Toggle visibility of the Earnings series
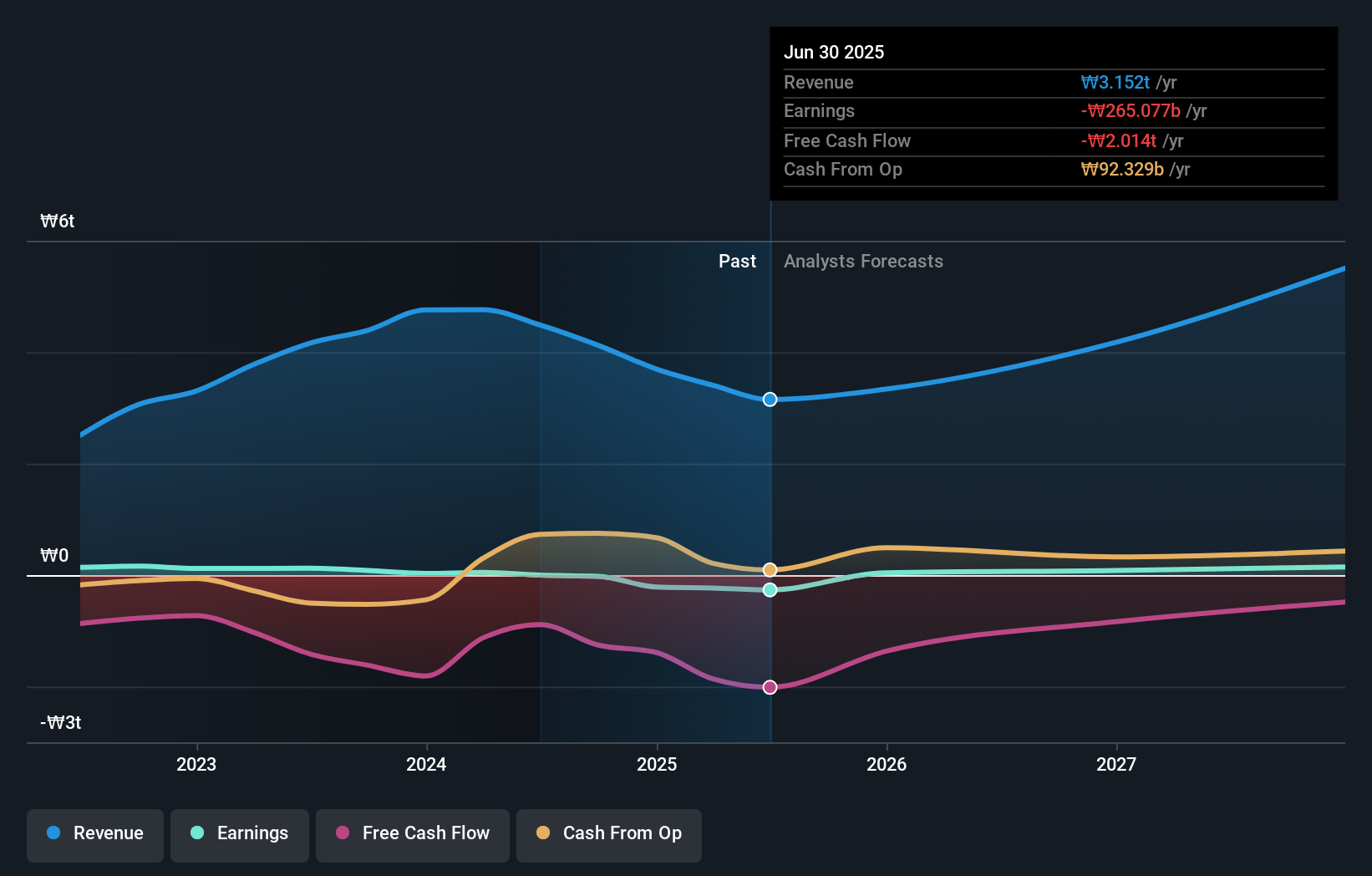 point(240,835)
